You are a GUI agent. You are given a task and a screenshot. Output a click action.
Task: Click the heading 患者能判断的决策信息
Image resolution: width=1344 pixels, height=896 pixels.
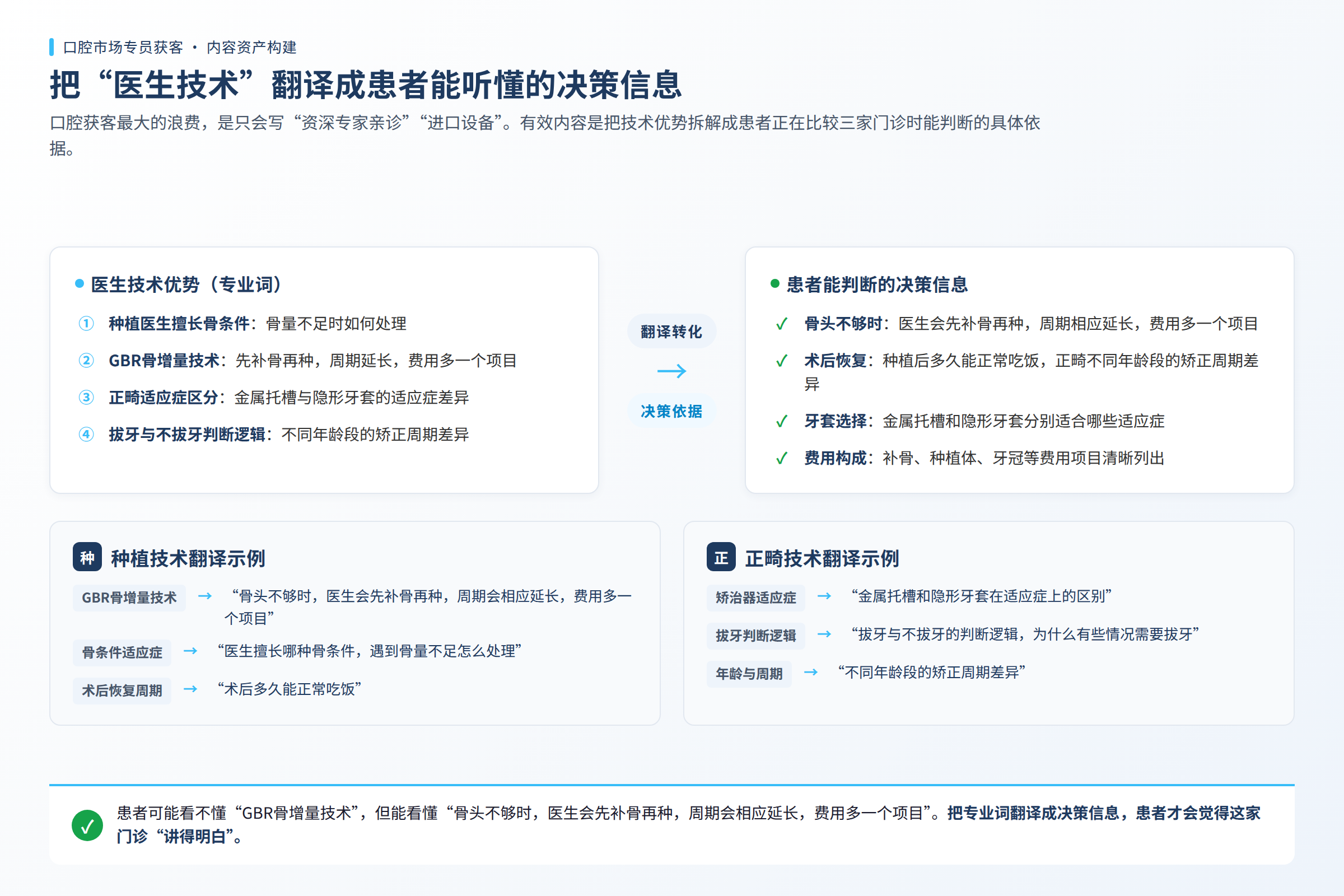[877, 284]
